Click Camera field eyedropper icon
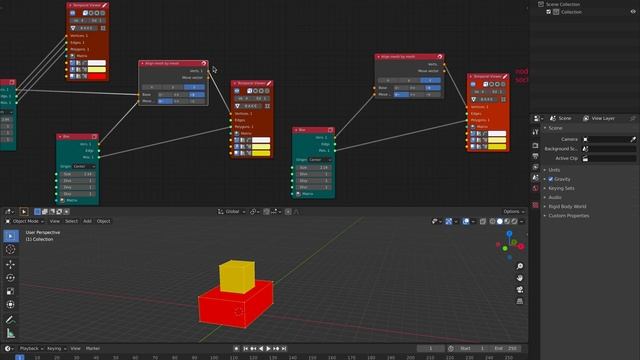This screenshot has height=360, width=640. coord(633,139)
